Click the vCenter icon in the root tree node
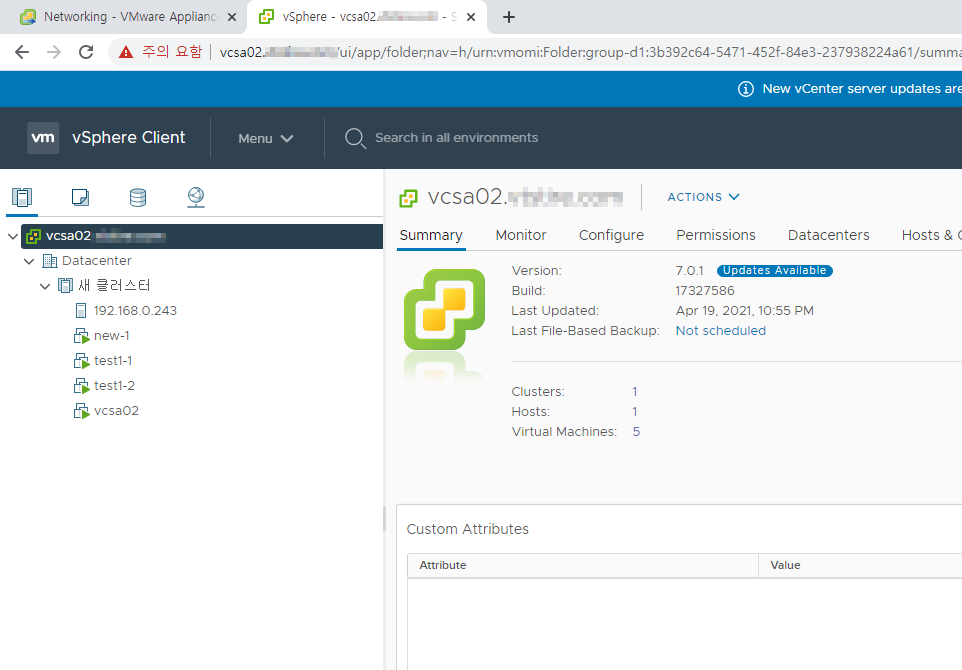Image resolution: width=962 pixels, height=670 pixels. click(34, 236)
